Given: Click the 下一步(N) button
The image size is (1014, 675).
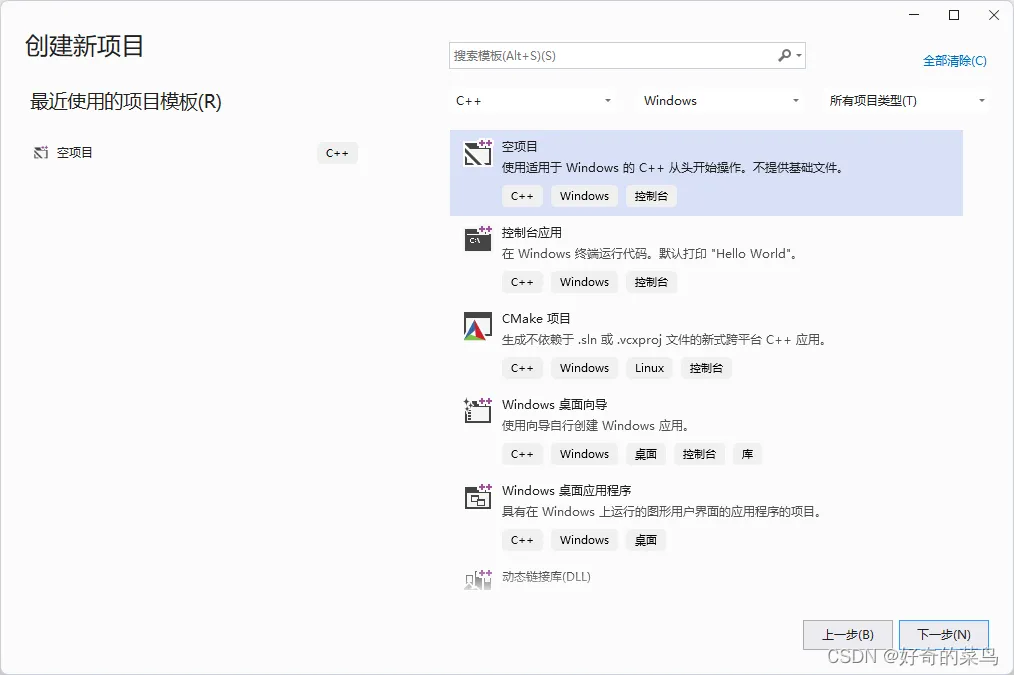Looking at the screenshot, I should pyautogui.click(x=944, y=635).
